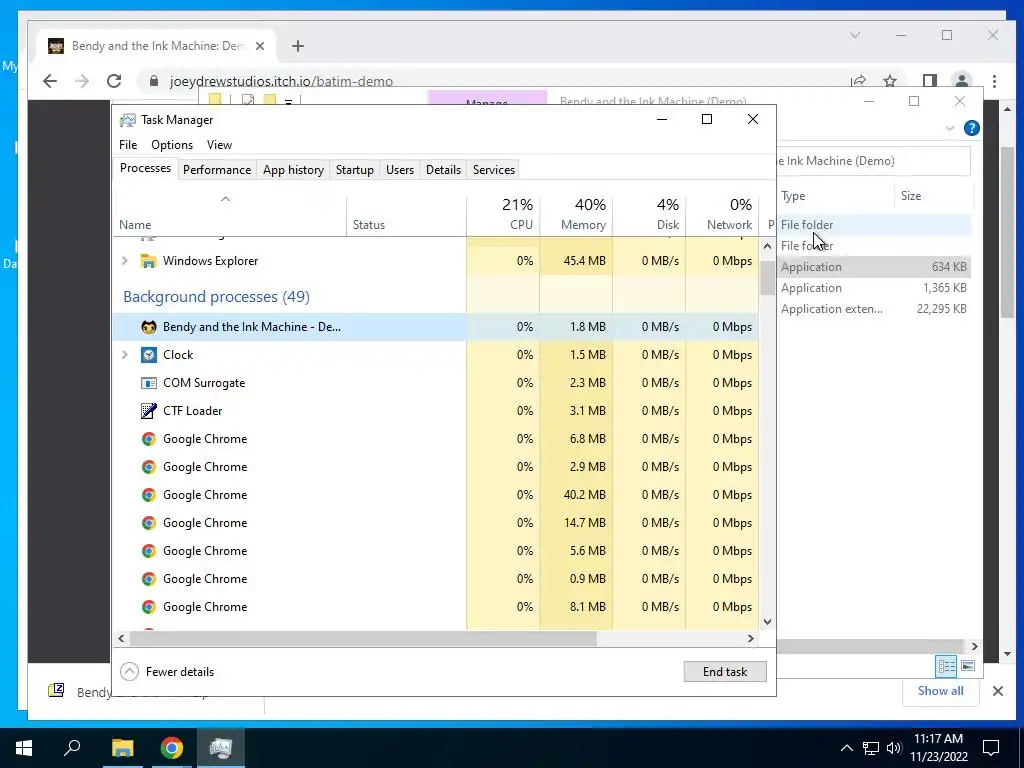Image resolution: width=1024 pixels, height=768 pixels.
Task: Click the process list vertical scrollbar thumb
Action: tap(767, 278)
